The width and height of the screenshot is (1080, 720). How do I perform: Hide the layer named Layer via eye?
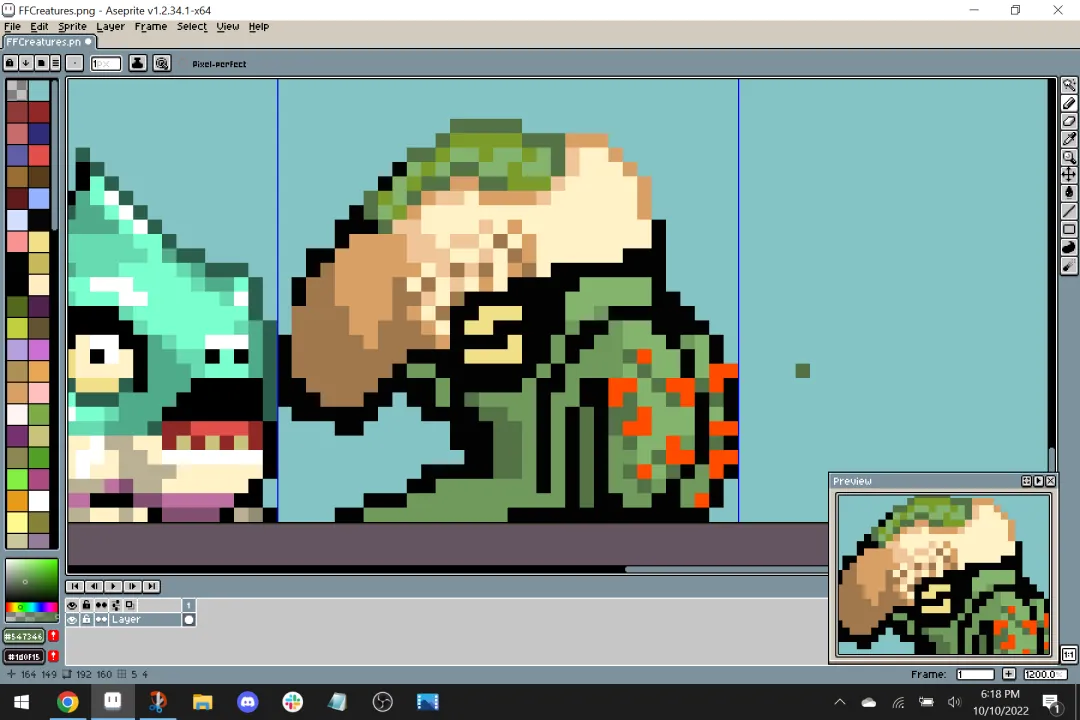coord(72,619)
